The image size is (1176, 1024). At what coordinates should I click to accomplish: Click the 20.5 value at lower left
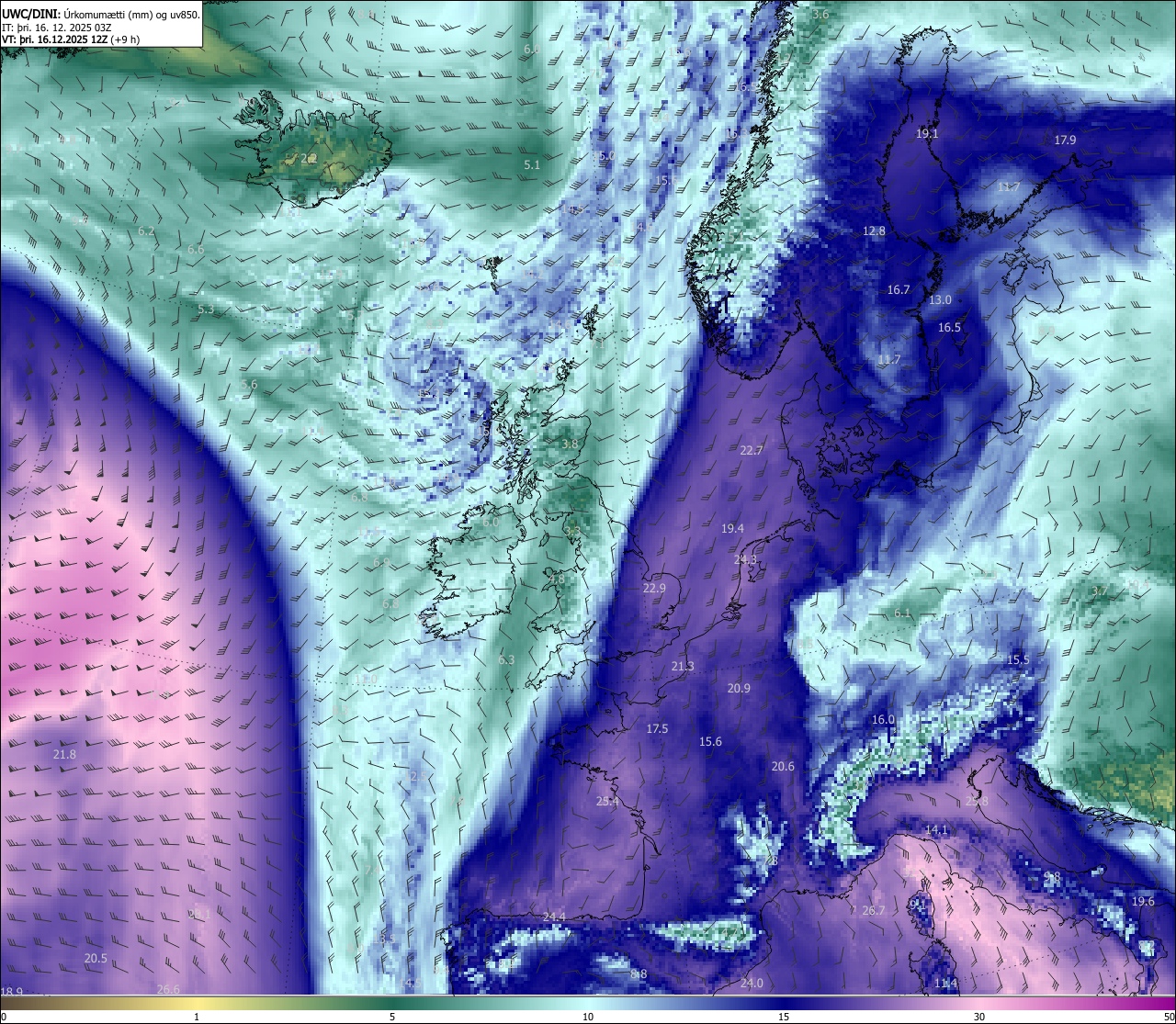96,959
